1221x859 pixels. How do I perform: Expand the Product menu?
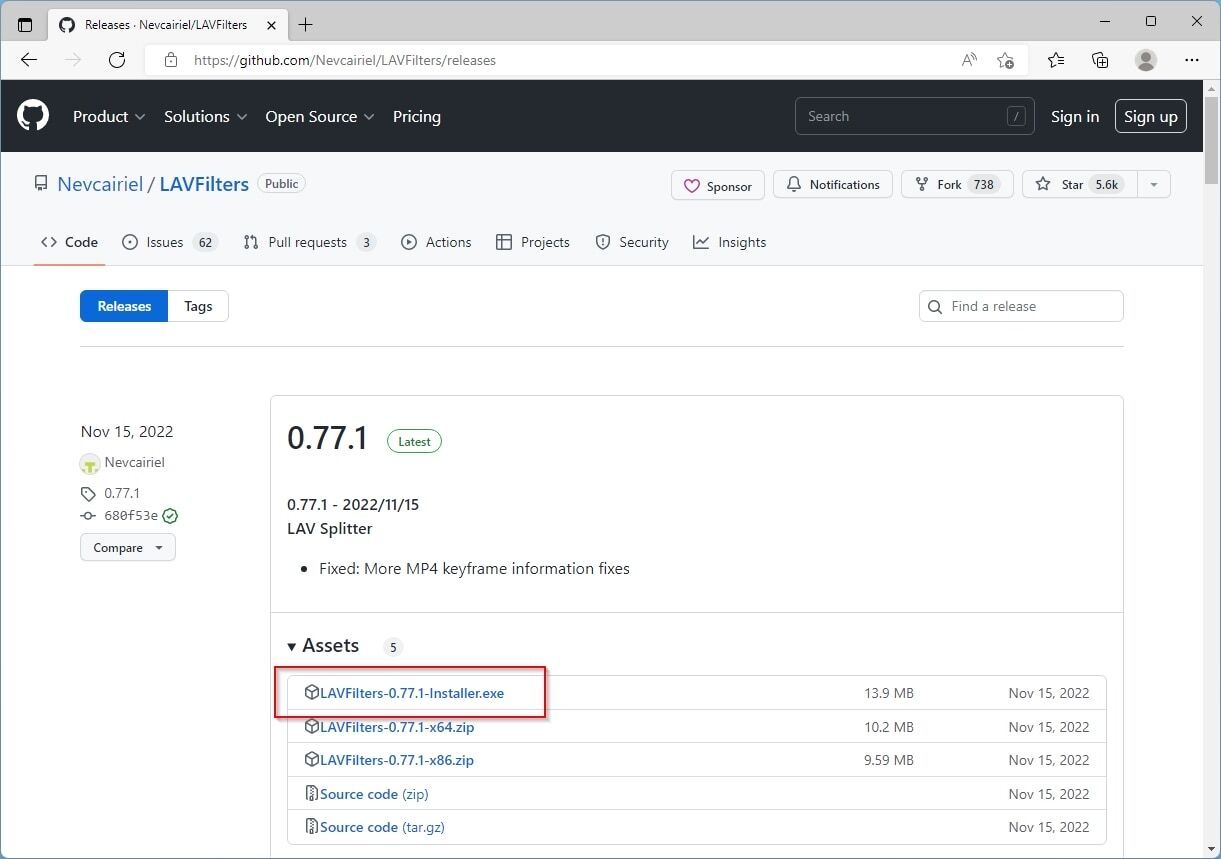point(108,116)
